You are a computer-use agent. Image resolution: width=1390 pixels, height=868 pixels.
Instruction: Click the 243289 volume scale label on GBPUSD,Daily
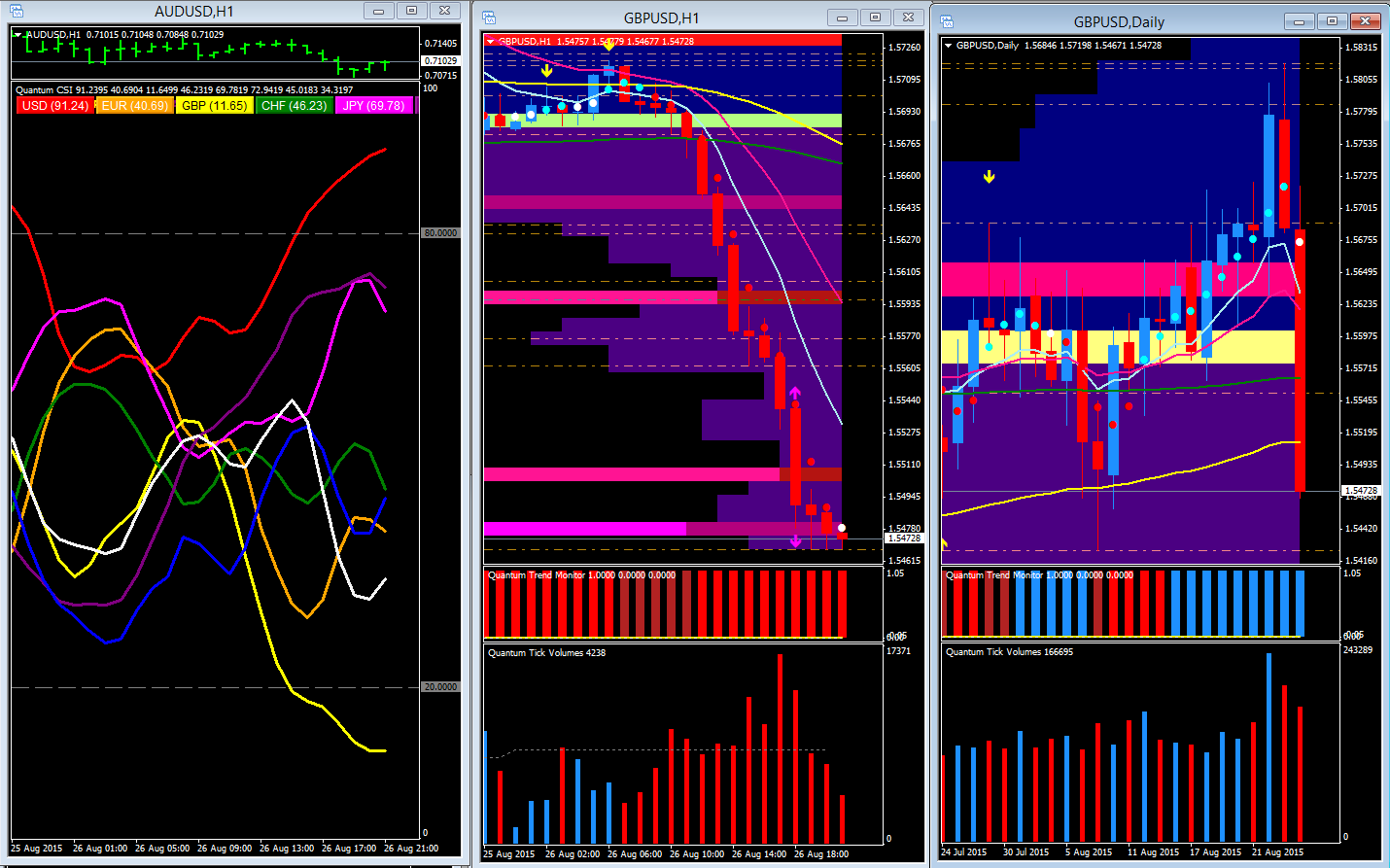1358,650
